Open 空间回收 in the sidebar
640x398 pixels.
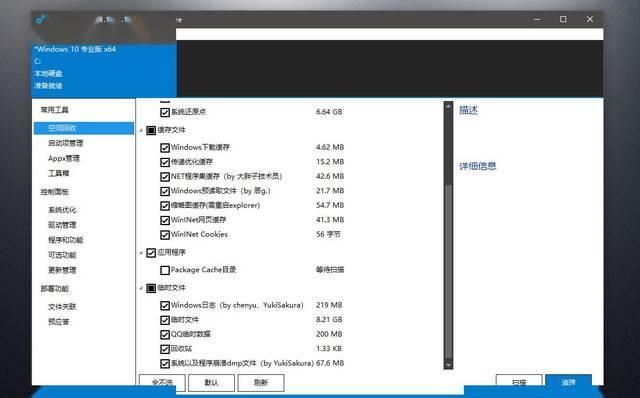[84, 128]
